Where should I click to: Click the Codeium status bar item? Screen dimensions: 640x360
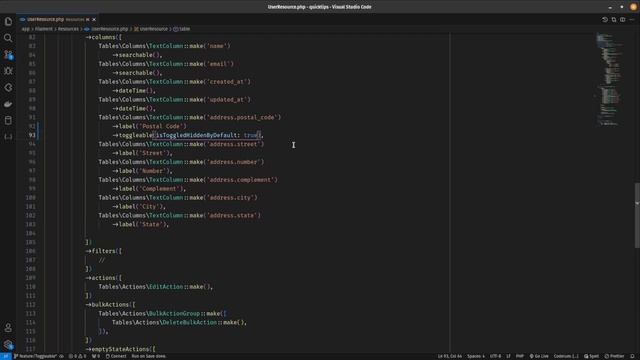tap(566, 356)
